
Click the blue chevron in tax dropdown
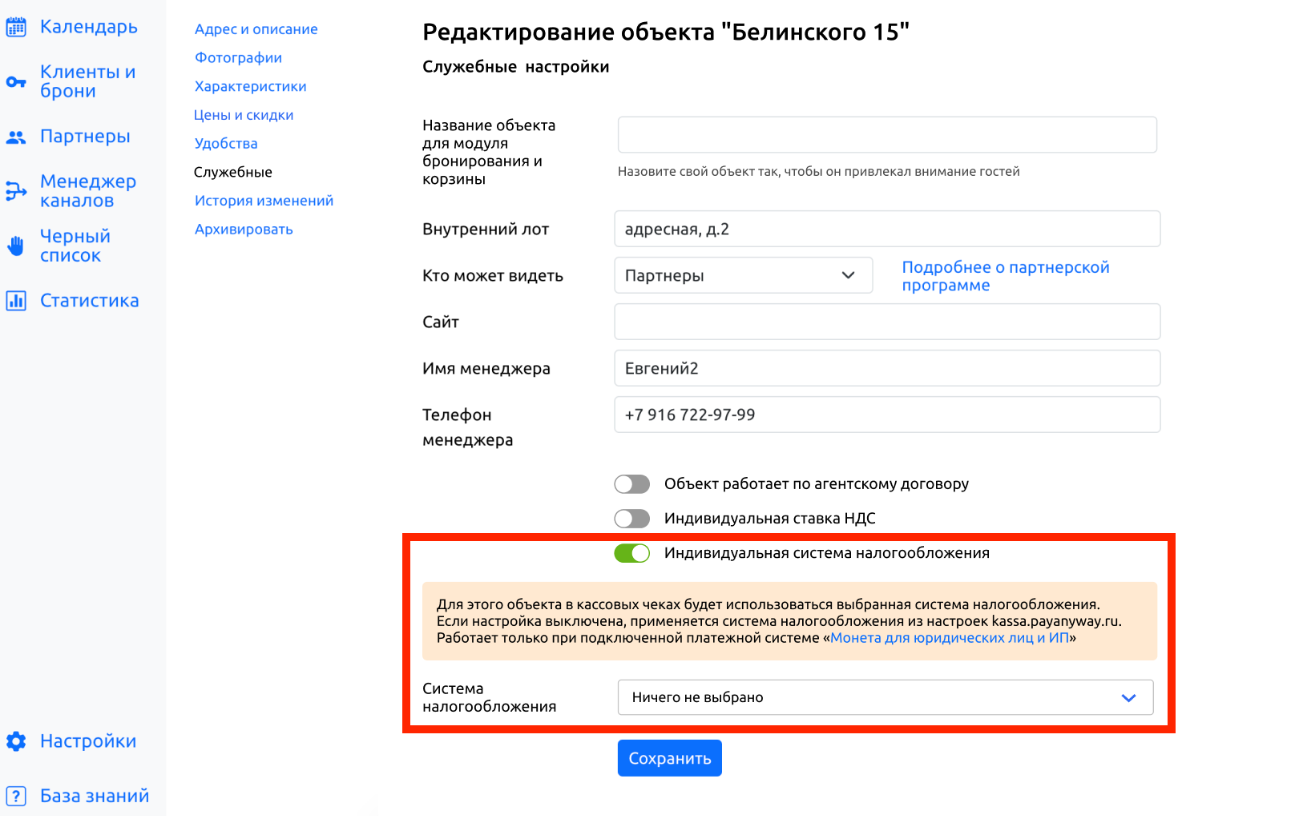point(1129,698)
